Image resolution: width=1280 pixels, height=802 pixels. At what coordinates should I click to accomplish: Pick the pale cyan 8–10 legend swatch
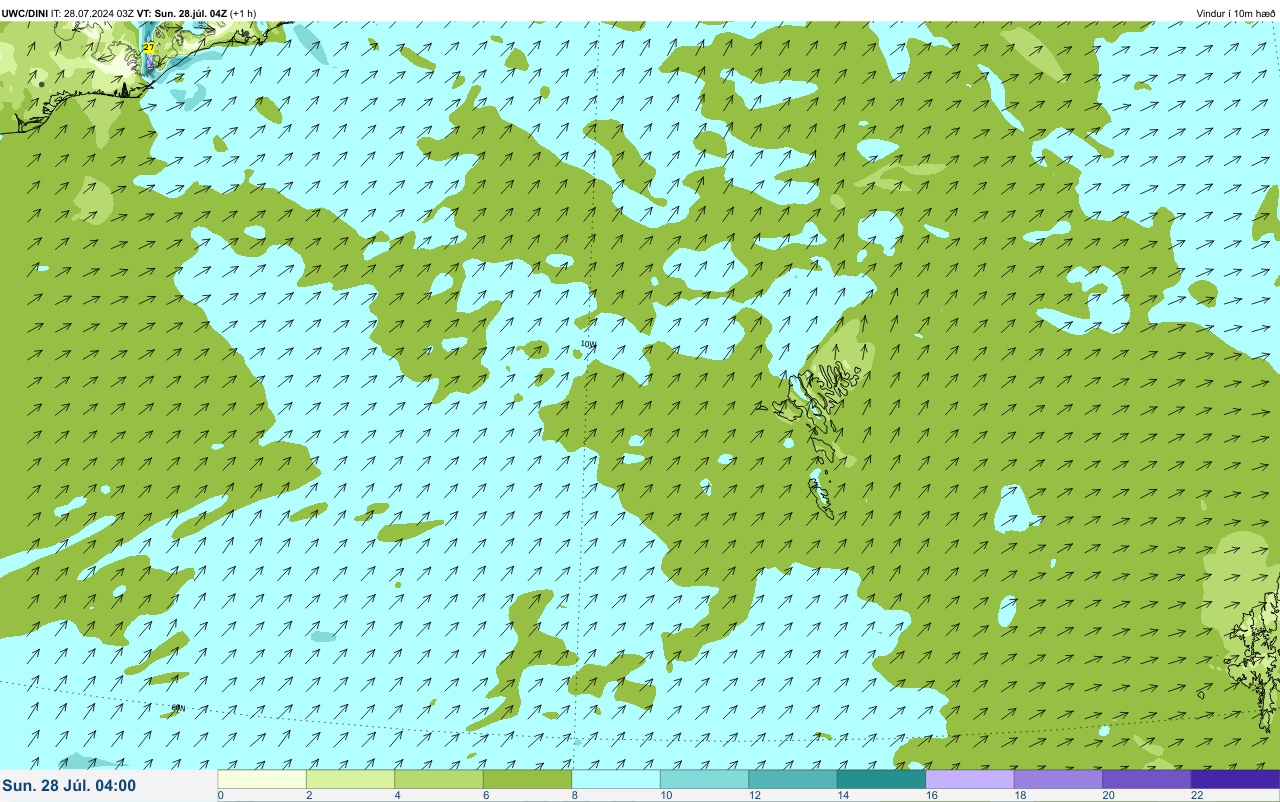(x=616, y=779)
